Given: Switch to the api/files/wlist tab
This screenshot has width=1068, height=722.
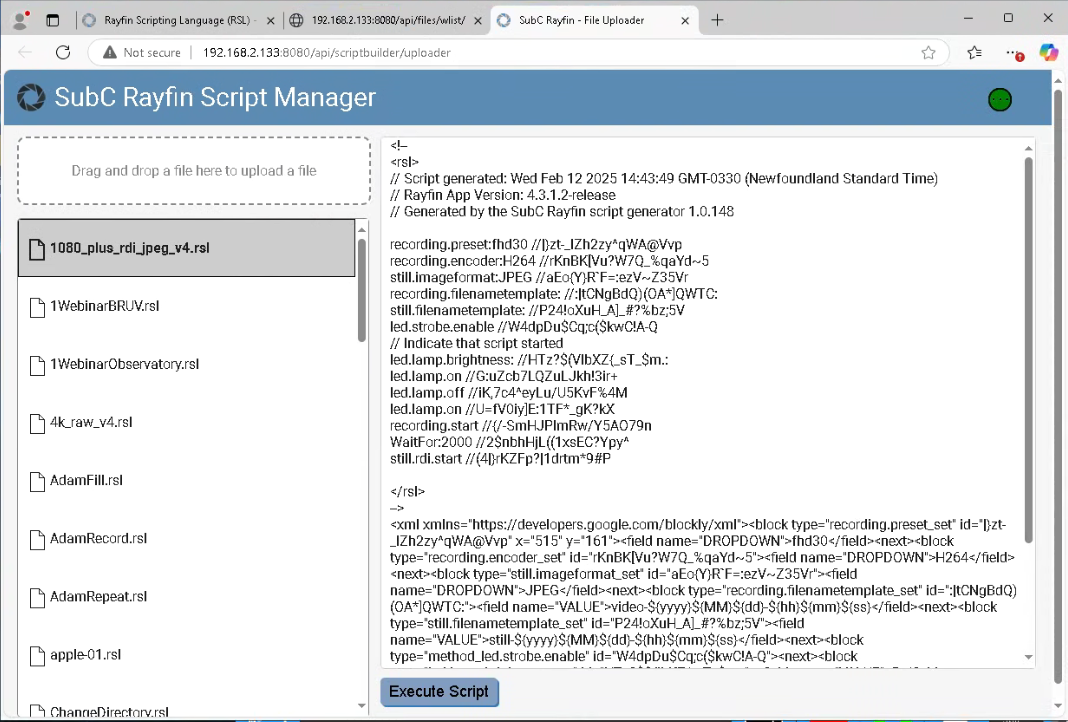Looking at the screenshot, I should click(x=378, y=20).
